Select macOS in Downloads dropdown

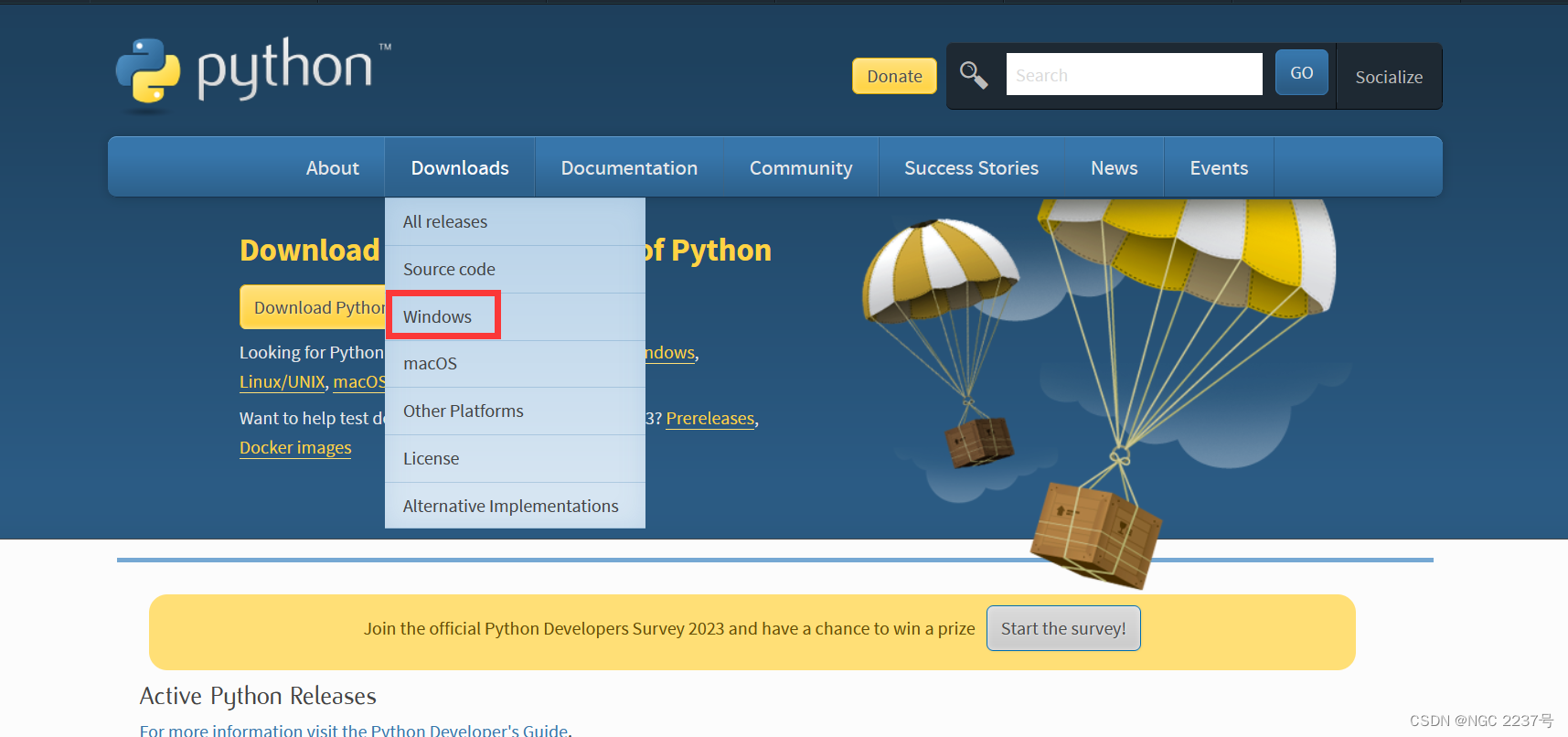(515, 363)
